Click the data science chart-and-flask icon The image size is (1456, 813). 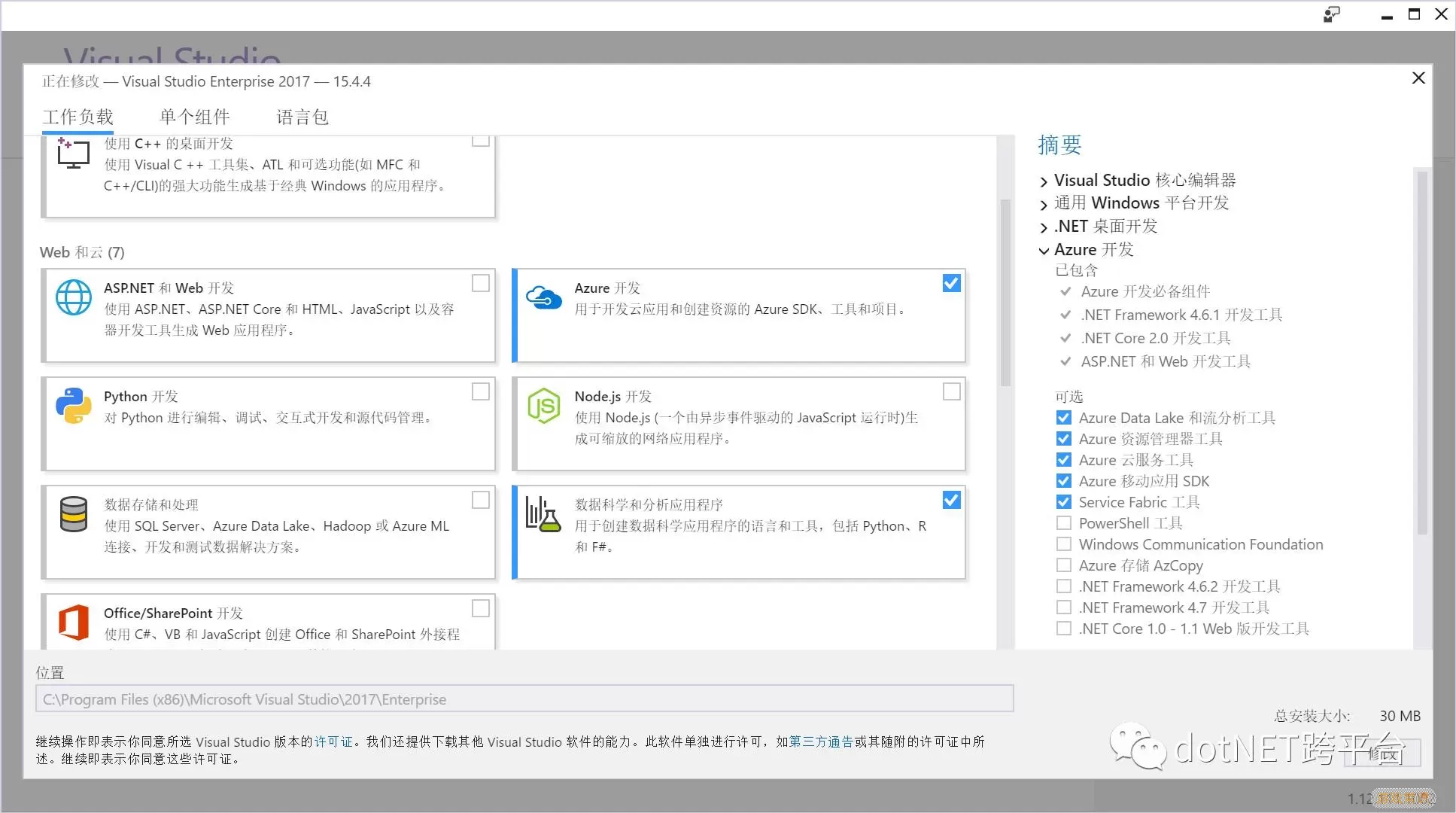[x=543, y=514]
